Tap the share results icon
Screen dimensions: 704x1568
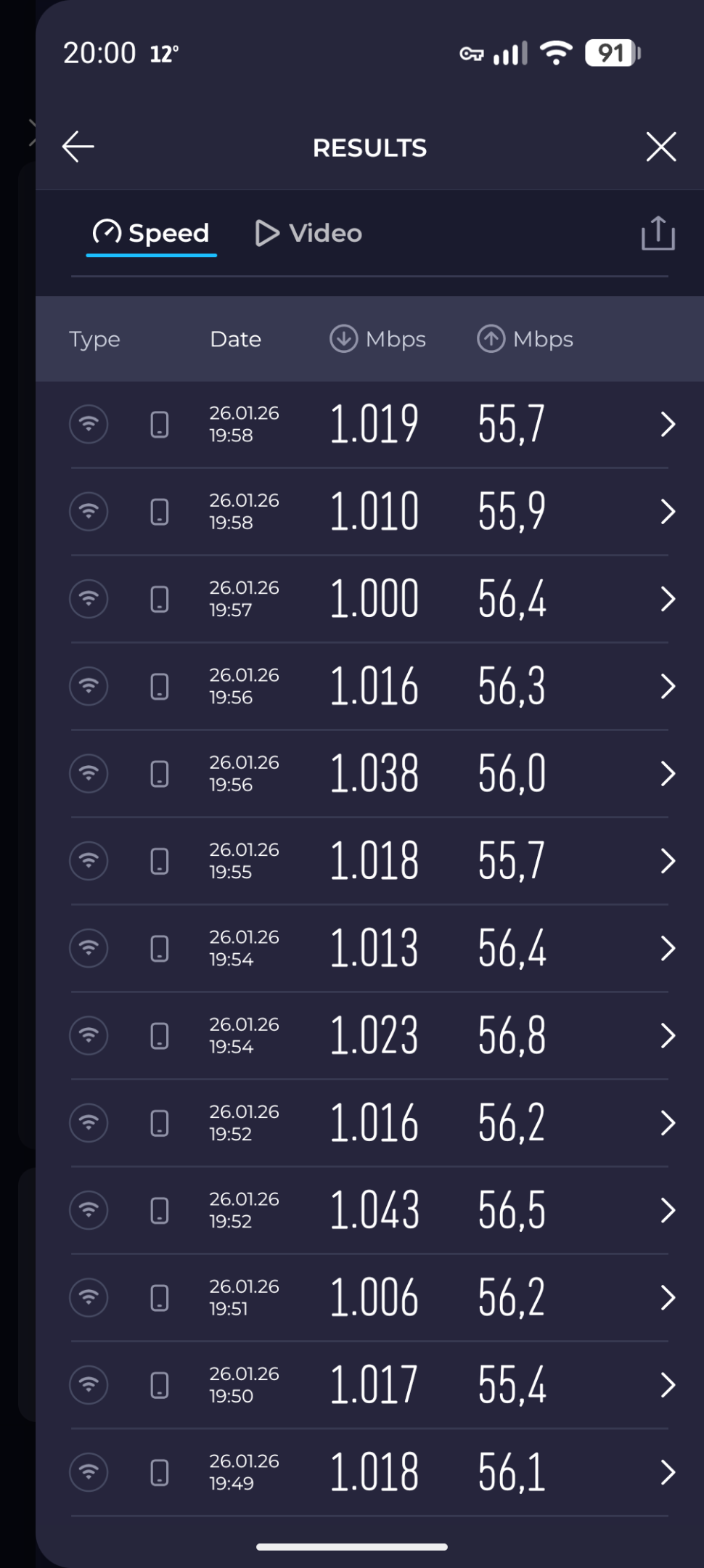click(x=658, y=233)
